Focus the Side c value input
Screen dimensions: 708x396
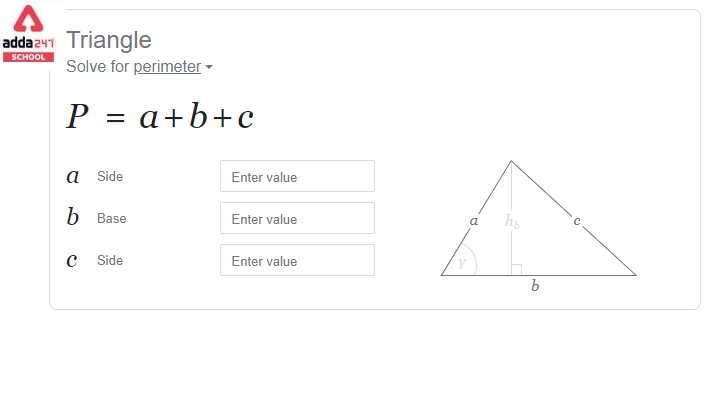(297, 260)
